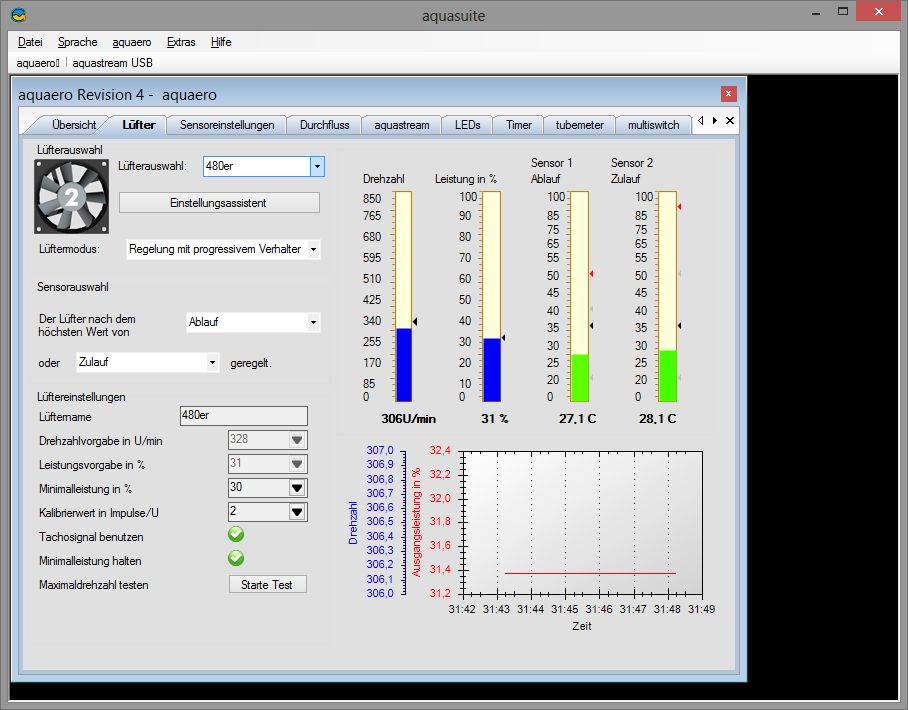Open Minimalleistung in % dropdown arrow
Image resolution: width=908 pixels, height=710 pixels.
(297, 488)
